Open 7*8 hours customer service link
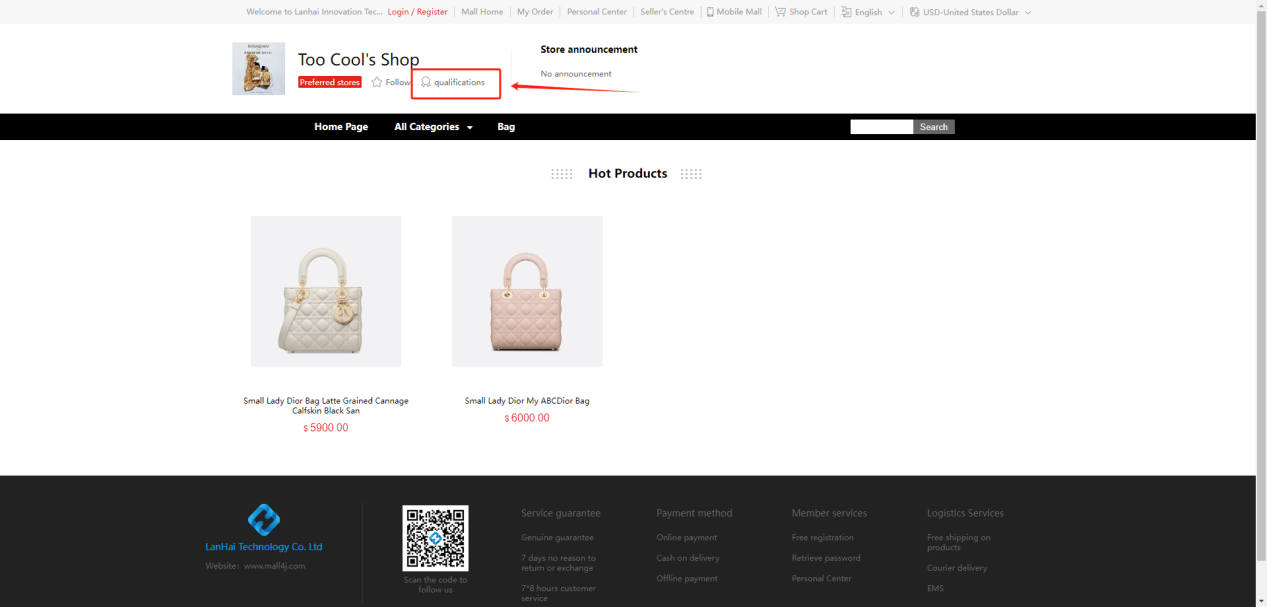 point(558,593)
